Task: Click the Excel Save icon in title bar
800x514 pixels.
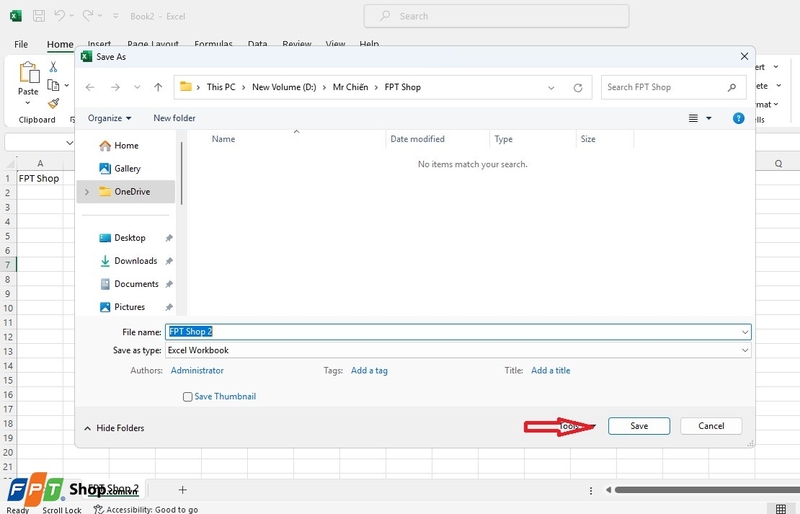Action: pyautogui.click(x=39, y=16)
